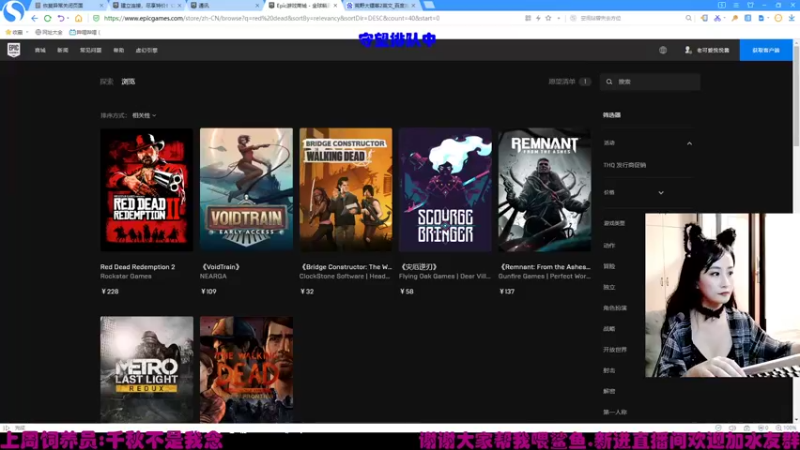
Task: Click the magnifier icon in the store search
Action: pos(609,82)
